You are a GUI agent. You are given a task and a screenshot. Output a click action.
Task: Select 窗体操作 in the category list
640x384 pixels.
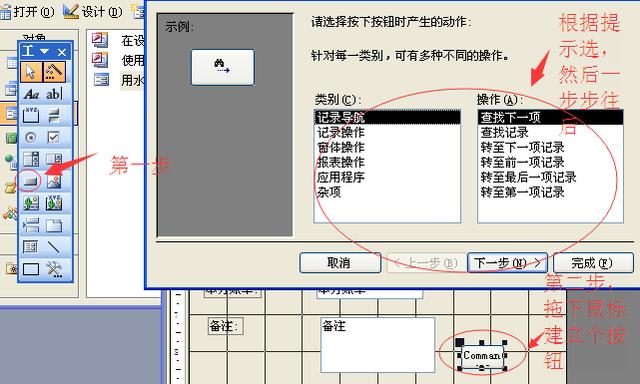pos(387,147)
